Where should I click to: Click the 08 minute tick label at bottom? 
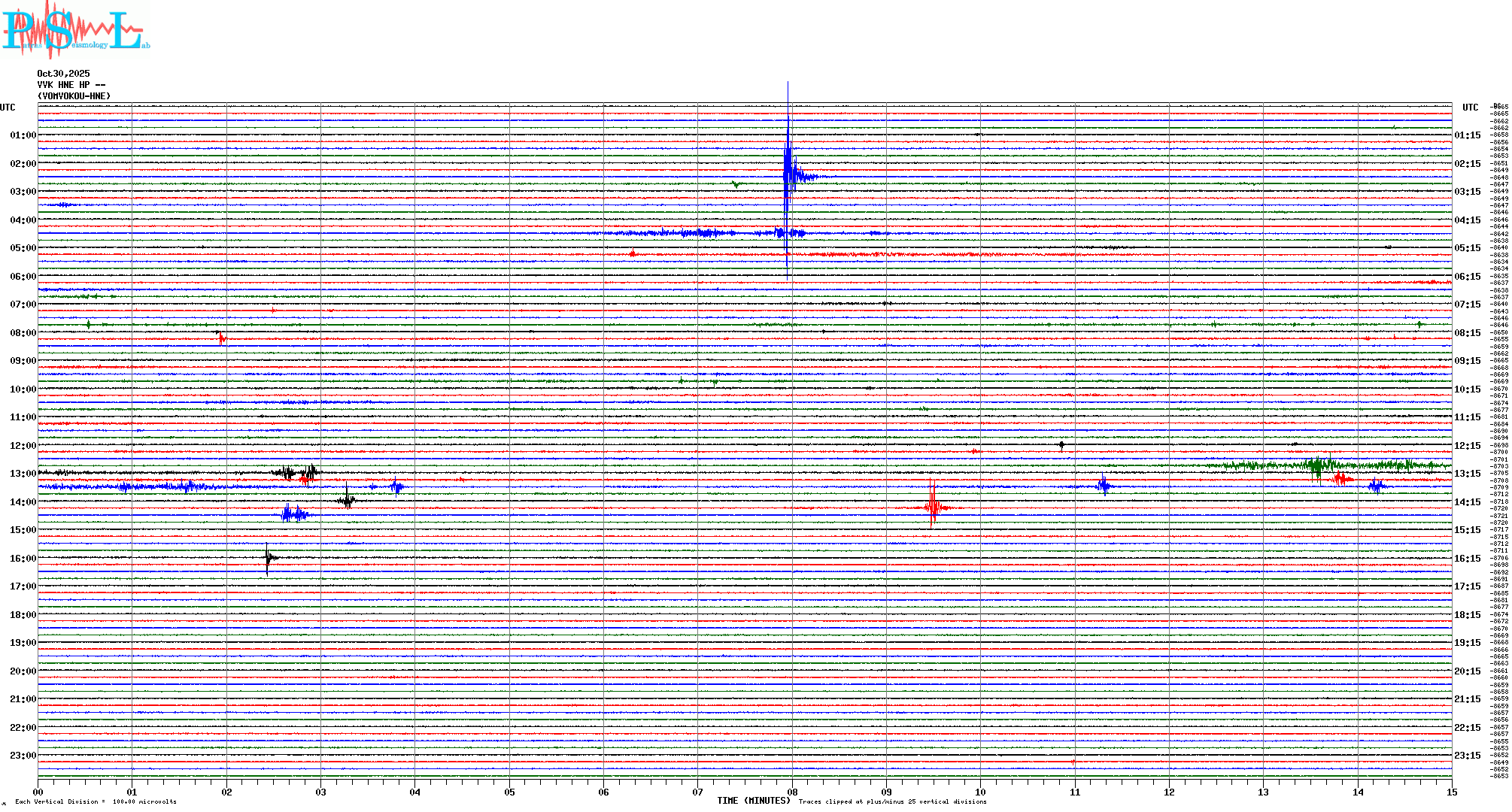pos(792,792)
